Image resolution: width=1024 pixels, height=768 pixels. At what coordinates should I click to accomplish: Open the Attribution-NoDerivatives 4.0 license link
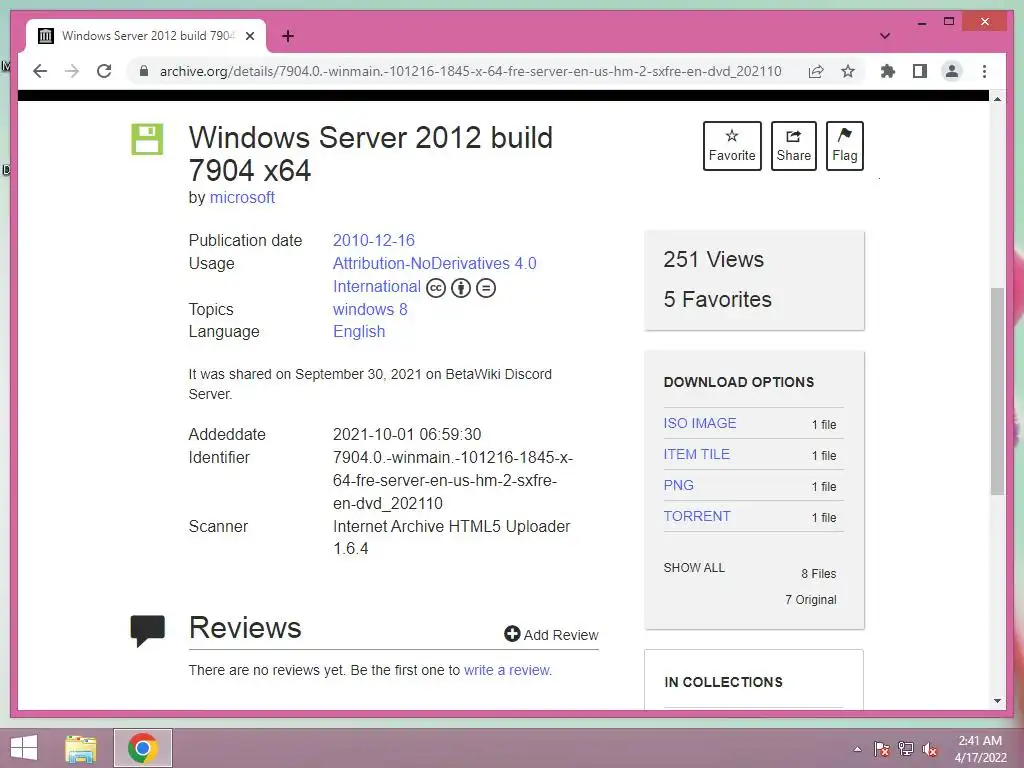434,263
